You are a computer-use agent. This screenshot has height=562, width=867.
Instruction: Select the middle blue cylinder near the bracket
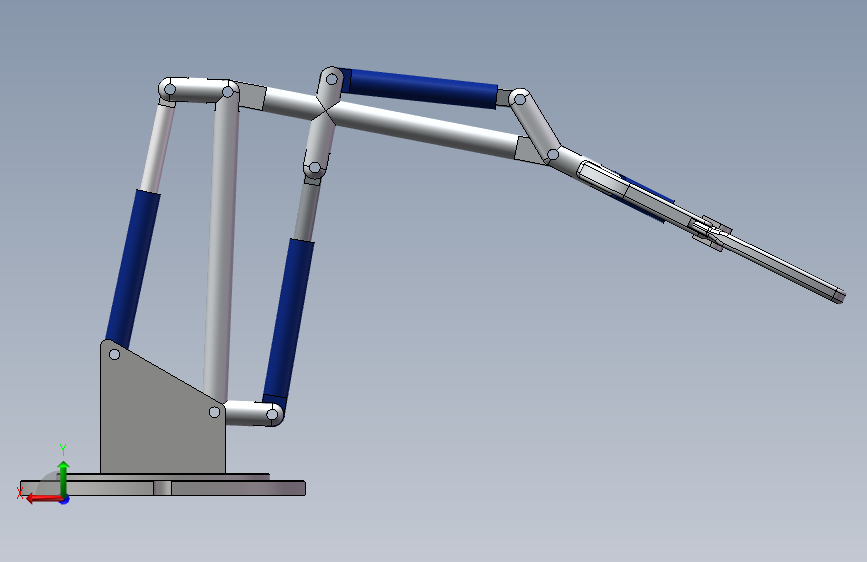pos(288,323)
